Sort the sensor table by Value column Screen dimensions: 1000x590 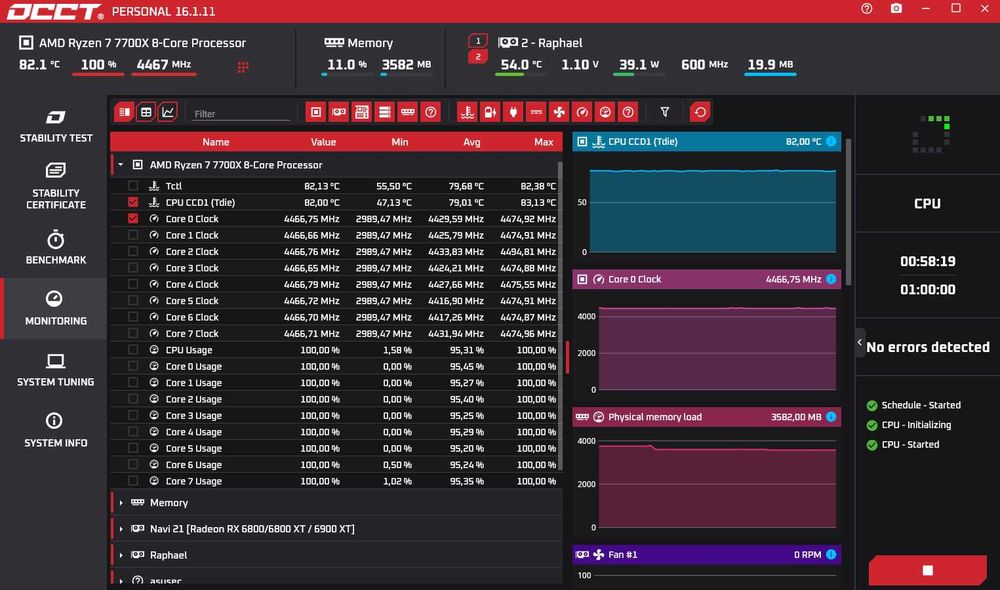pyautogui.click(x=323, y=142)
